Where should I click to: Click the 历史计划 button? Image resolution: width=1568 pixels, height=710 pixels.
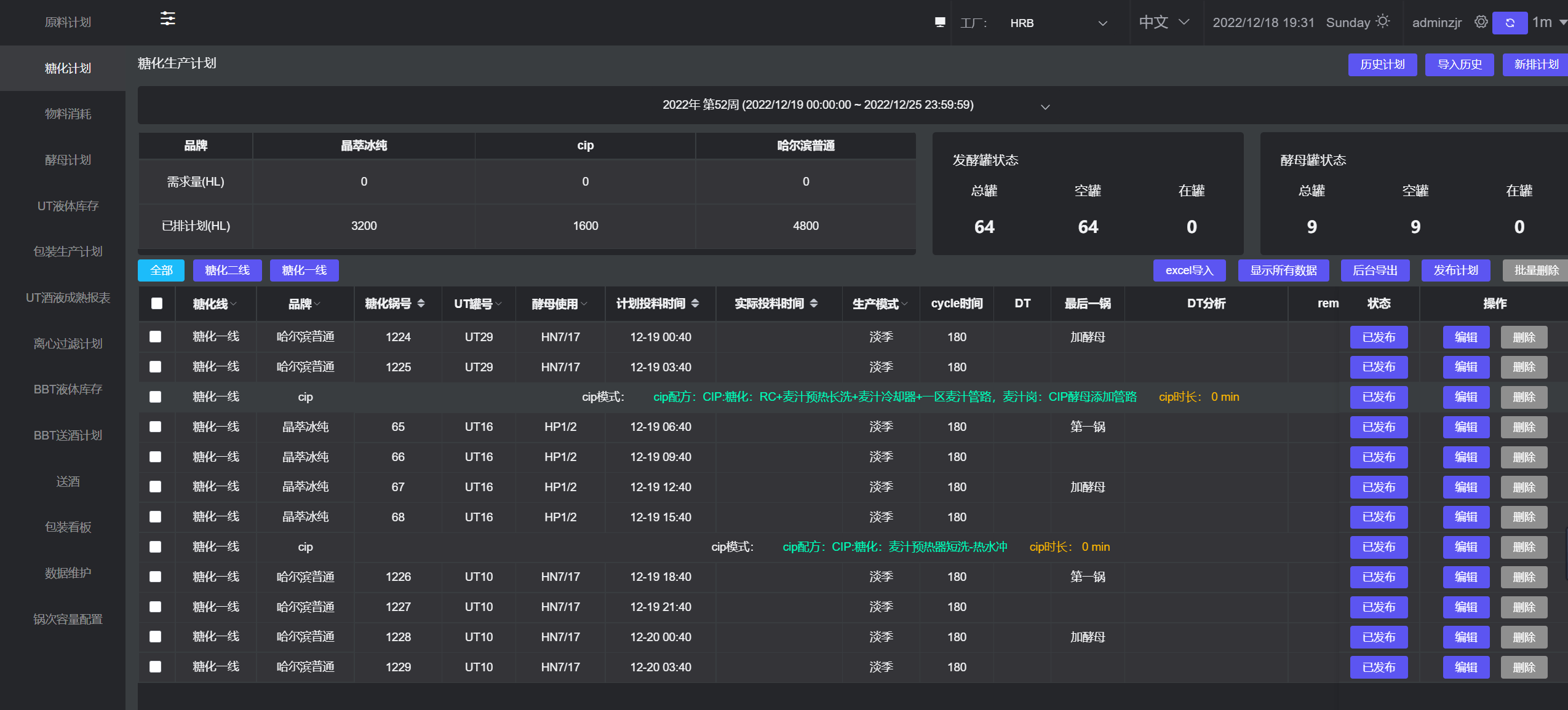[x=1382, y=65]
